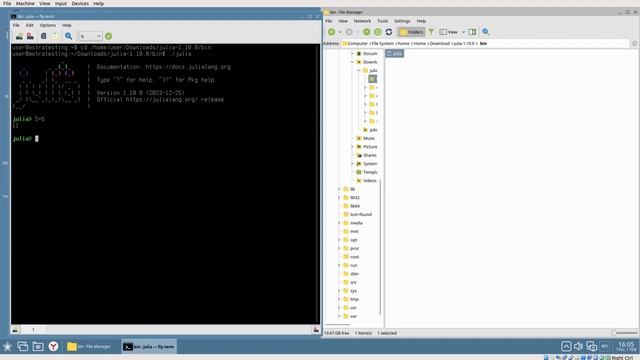The height and width of the screenshot is (360, 640).
Task: Click the filter funnel icon
Action: (x=431, y=32)
